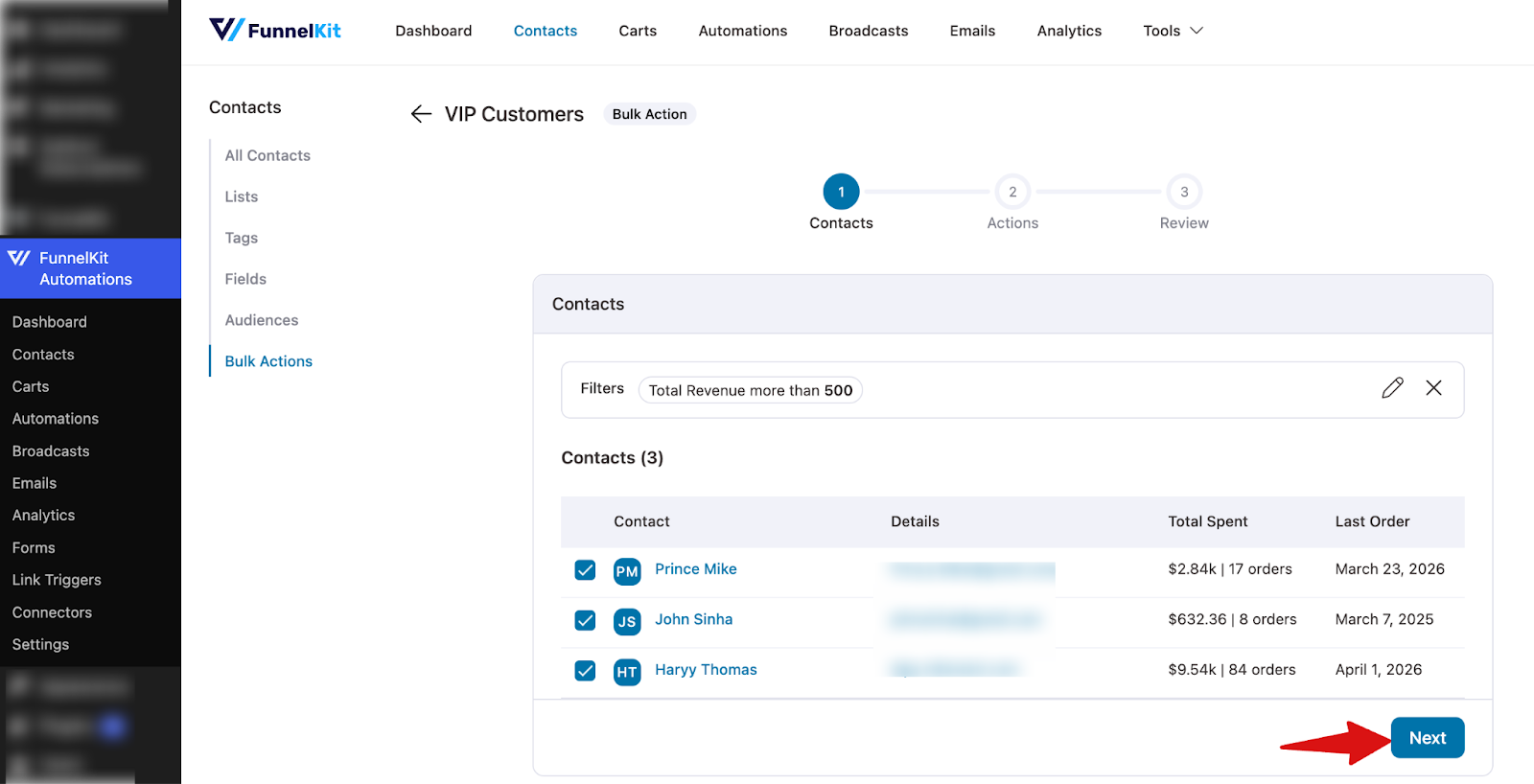The image size is (1534, 784).
Task: Select Bulk Actions in the Contacts submenu
Action: (x=268, y=361)
